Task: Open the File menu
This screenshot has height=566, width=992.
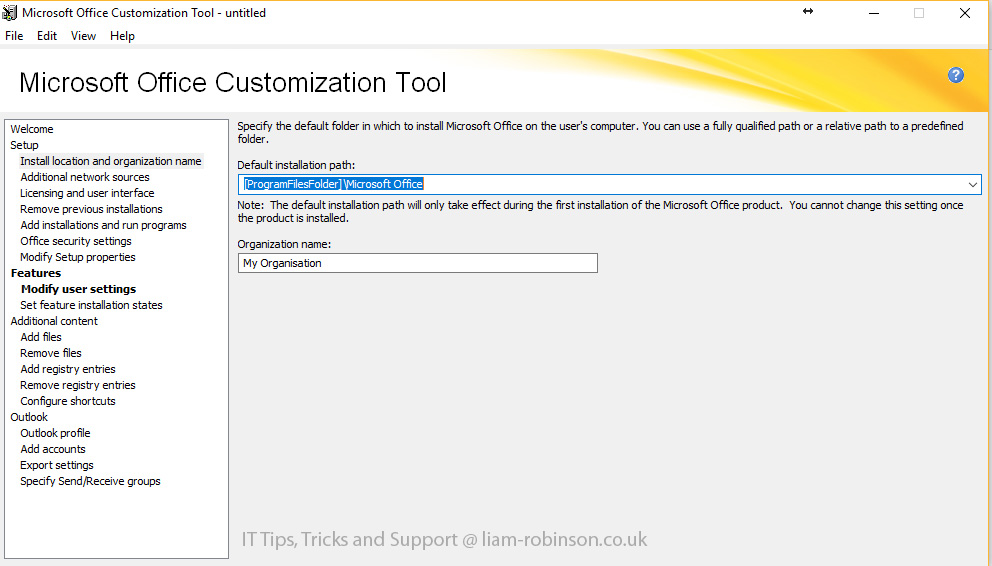Action: point(14,36)
